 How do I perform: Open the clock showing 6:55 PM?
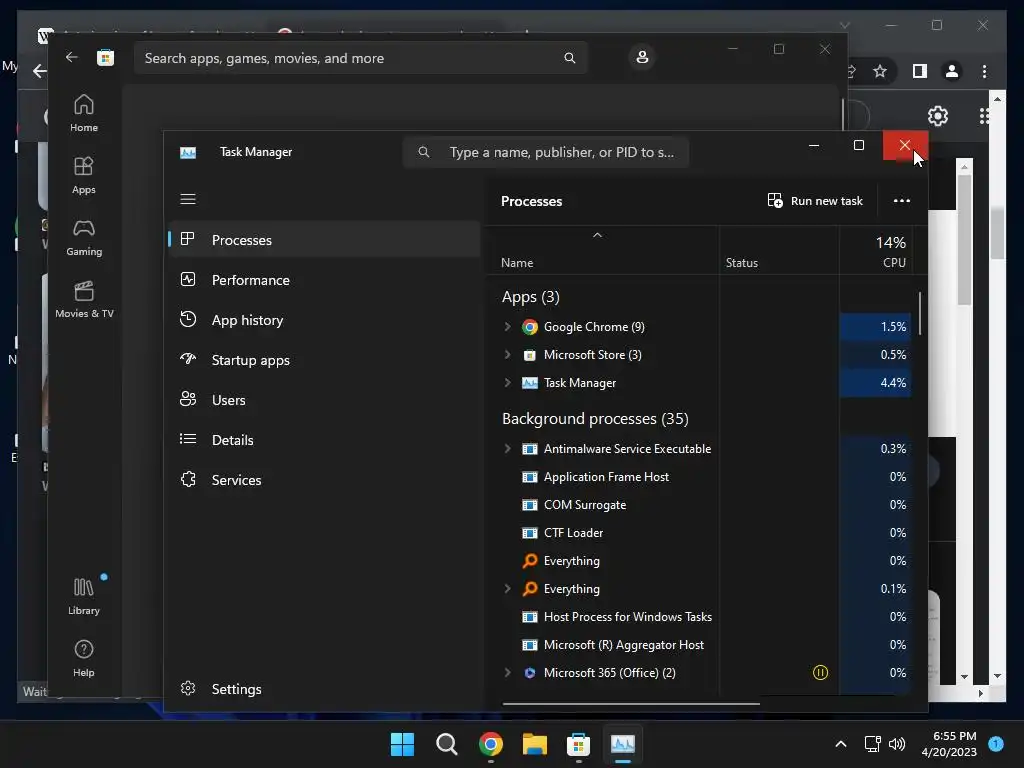pos(949,744)
